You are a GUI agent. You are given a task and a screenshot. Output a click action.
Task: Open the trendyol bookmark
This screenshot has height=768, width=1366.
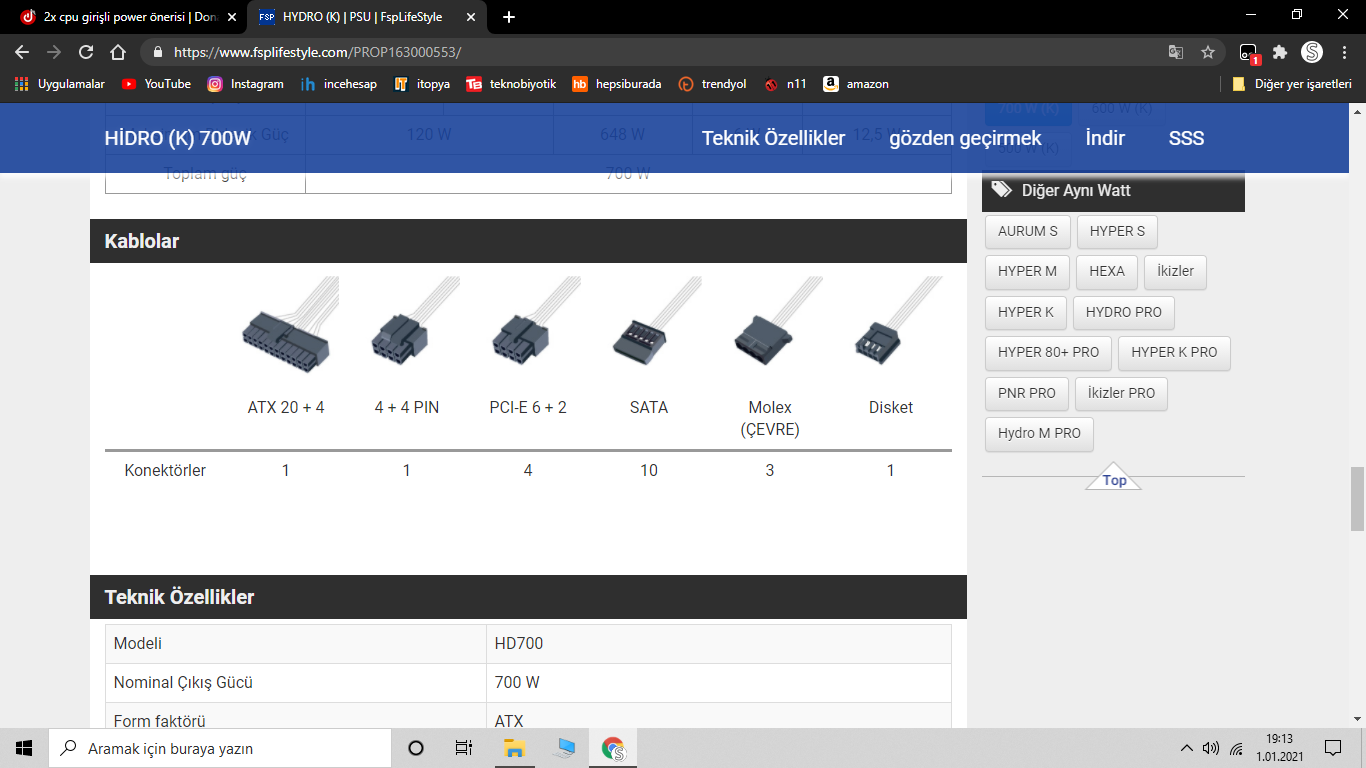712,84
